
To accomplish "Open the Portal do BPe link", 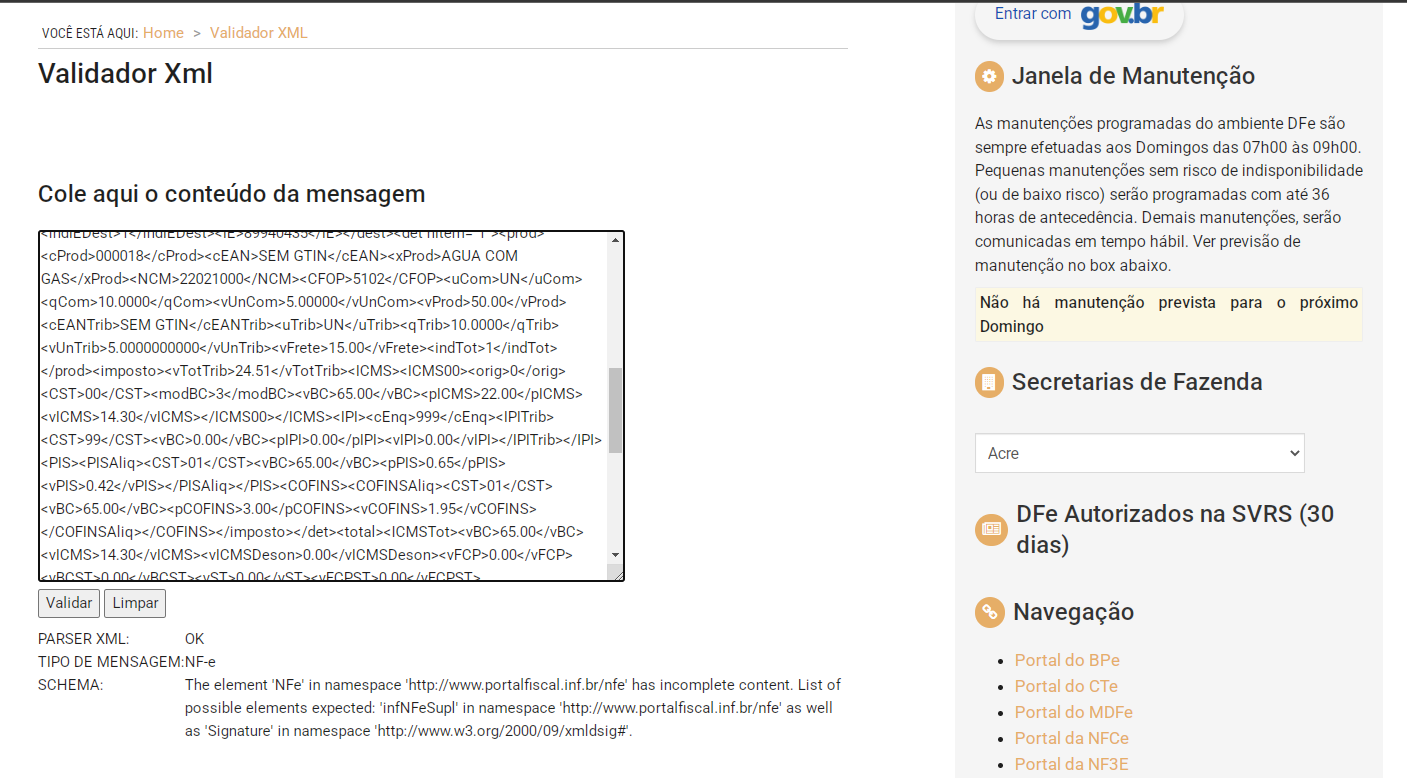I will pyautogui.click(x=1067, y=660).
